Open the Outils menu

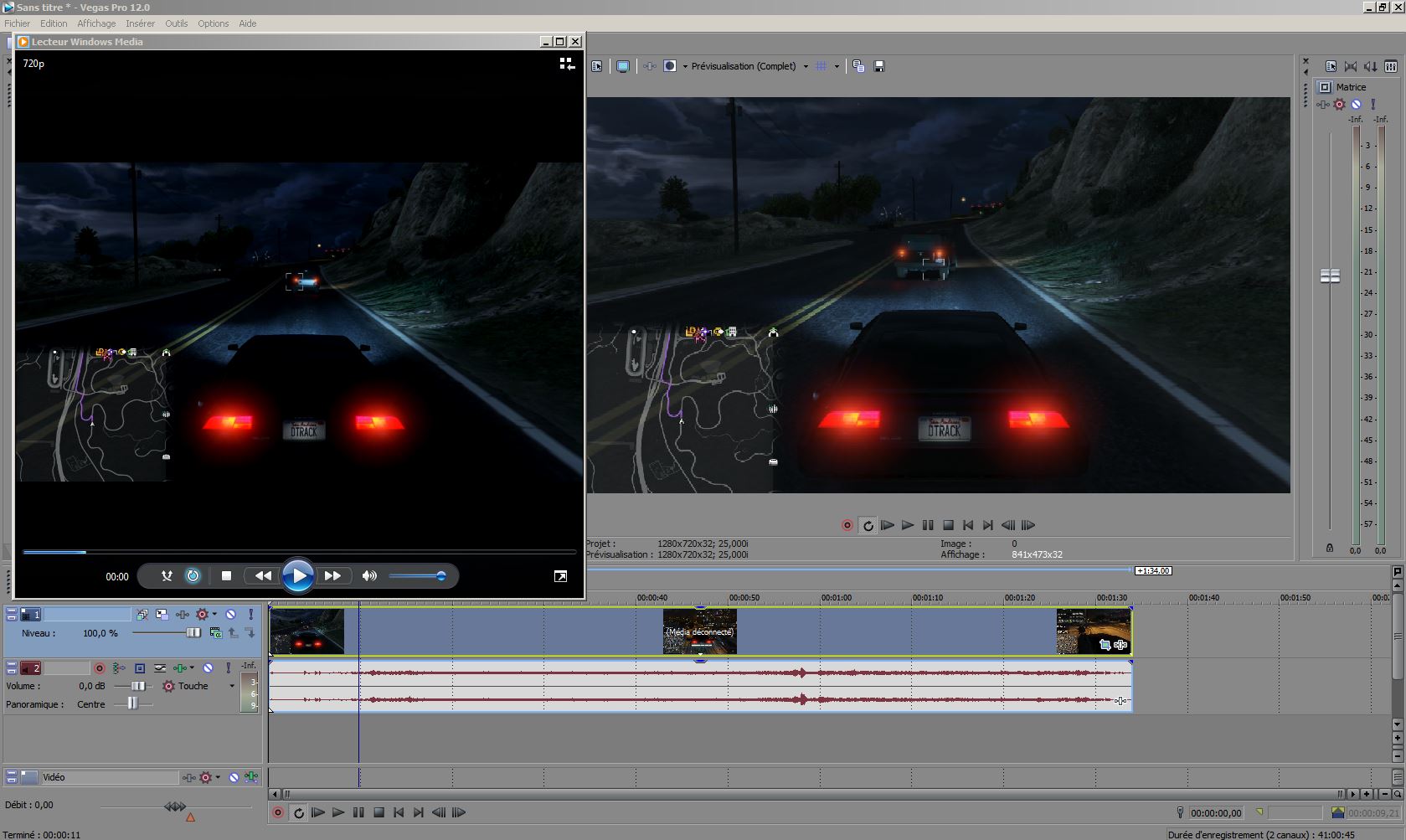176,23
